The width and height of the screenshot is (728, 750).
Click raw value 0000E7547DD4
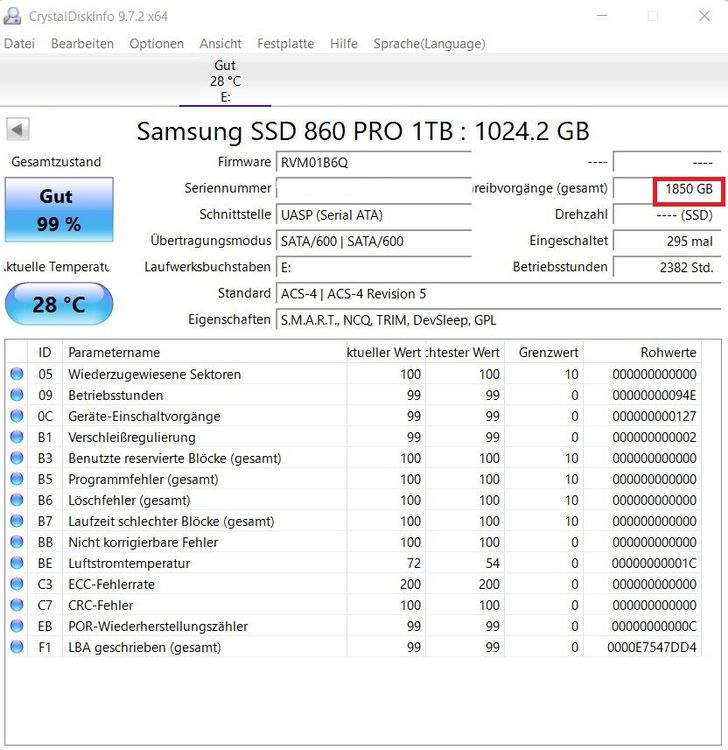651,648
